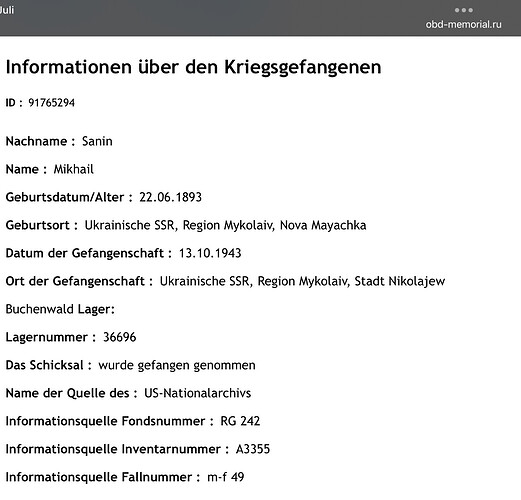Select the birth date 22.06.1893
The height and width of the screenshot is (500, 521).
170,197
